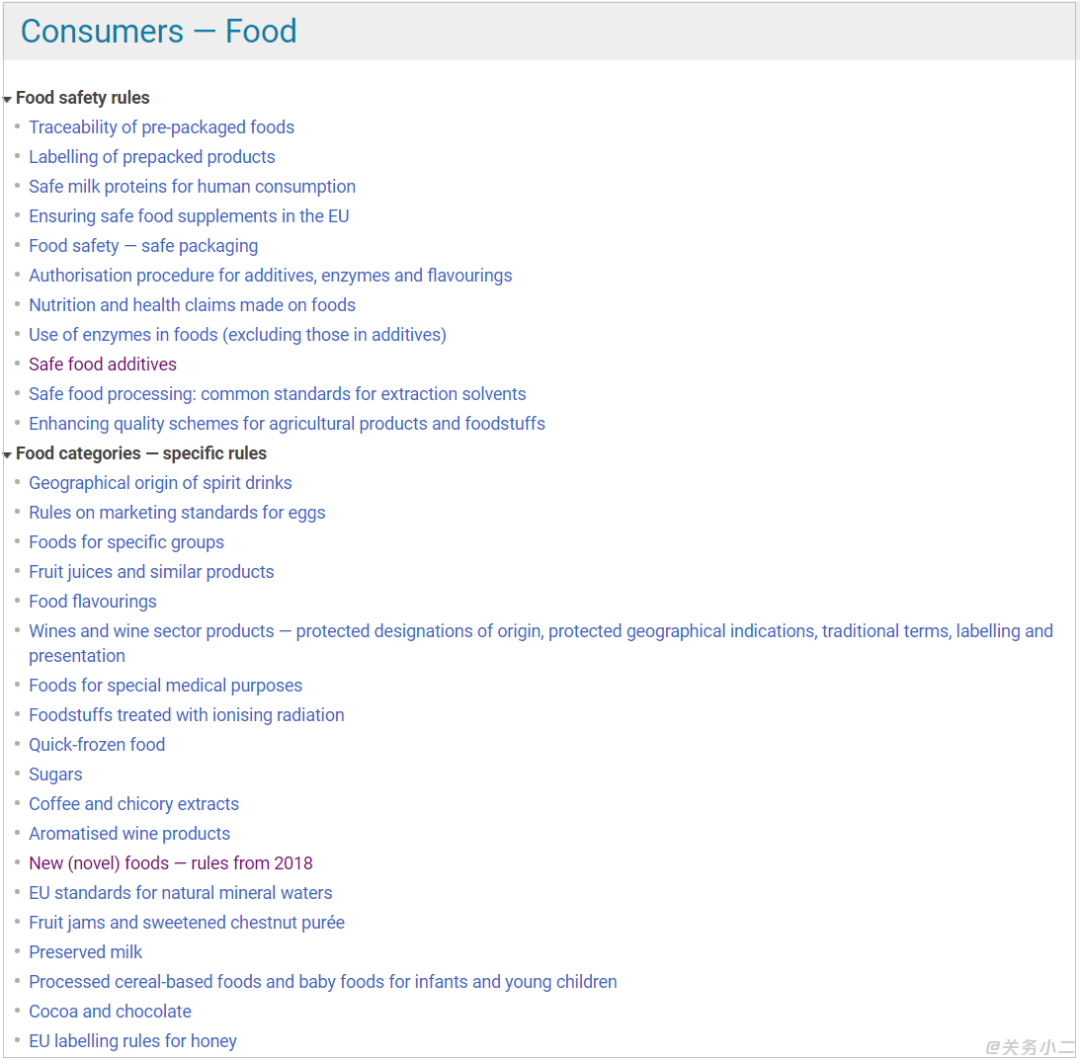
Task: Open Nutrition and health claims made on foods
Action: (x=191, y=305)
